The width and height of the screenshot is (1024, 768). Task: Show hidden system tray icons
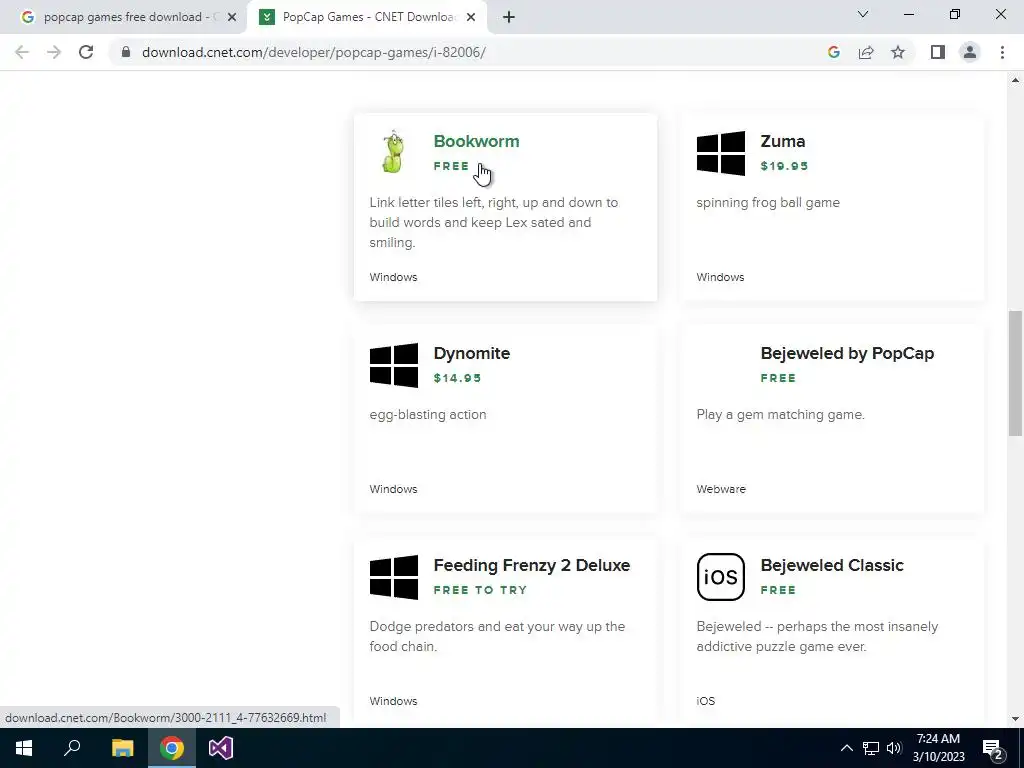pos(846,748)
